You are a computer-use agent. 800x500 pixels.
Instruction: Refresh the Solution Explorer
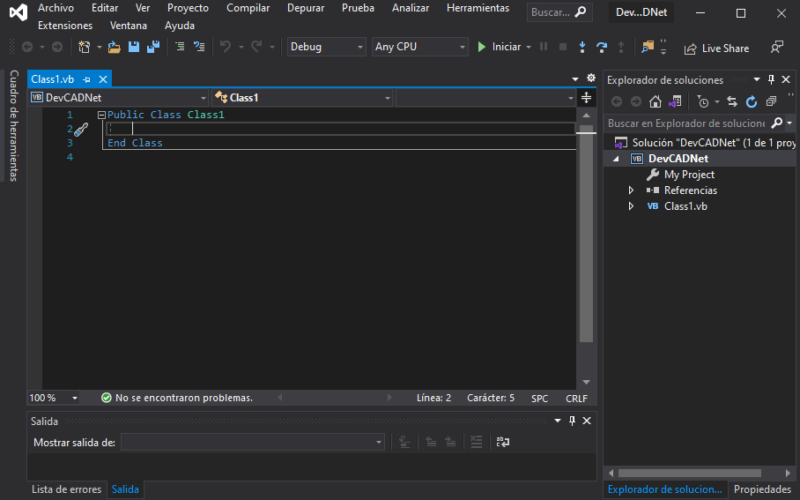click(x=751, y=101)
